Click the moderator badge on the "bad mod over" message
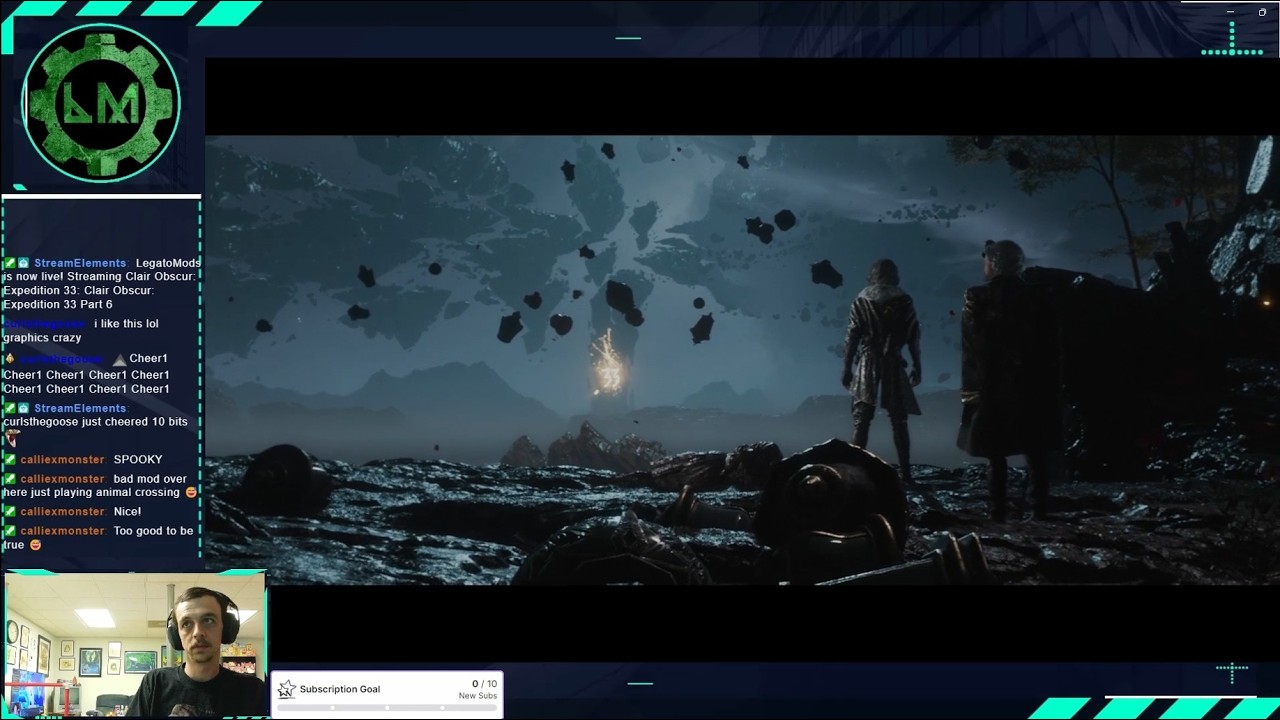The height and width of the screenshot is (720, 1280). click(10, 479)
